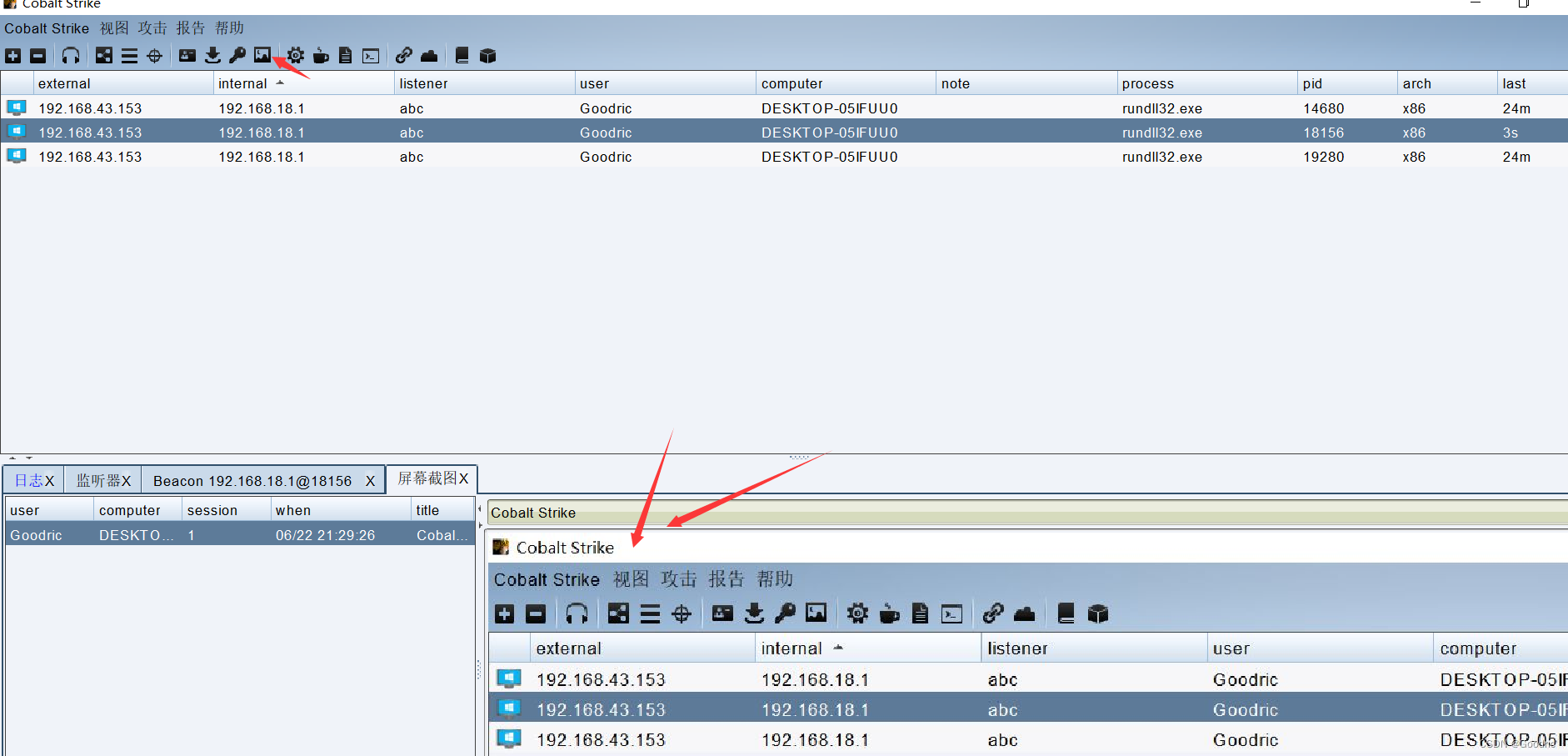Sort screenshot list by the title header
Viewport: 1568px width, 756px height.
coord(442,510)
